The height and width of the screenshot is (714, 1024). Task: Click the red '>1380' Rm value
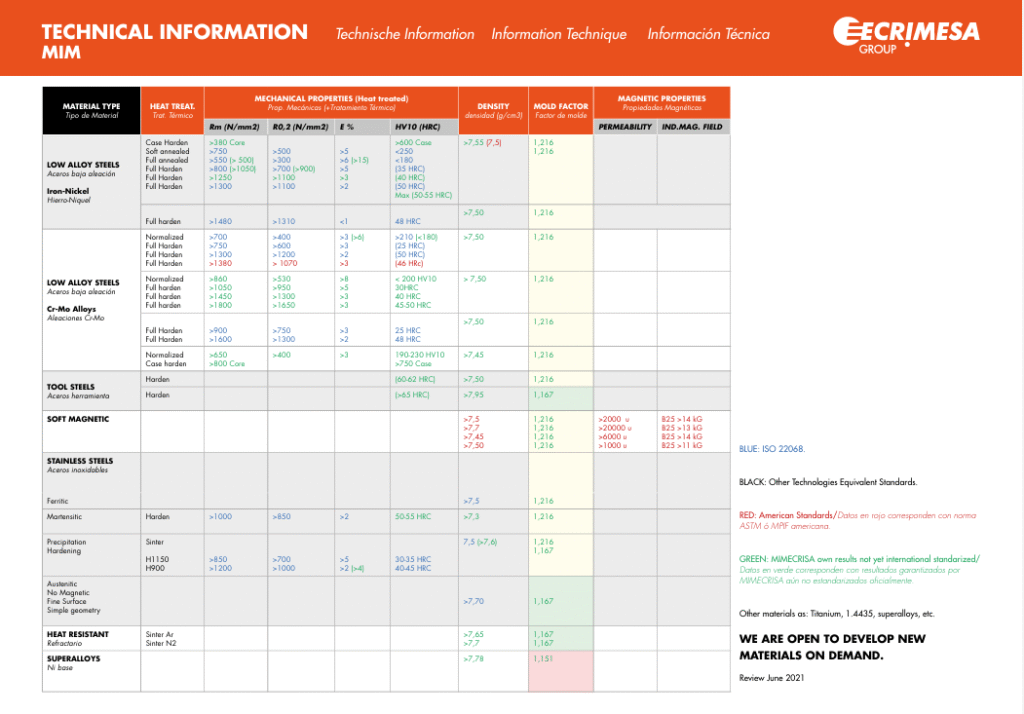220,263
